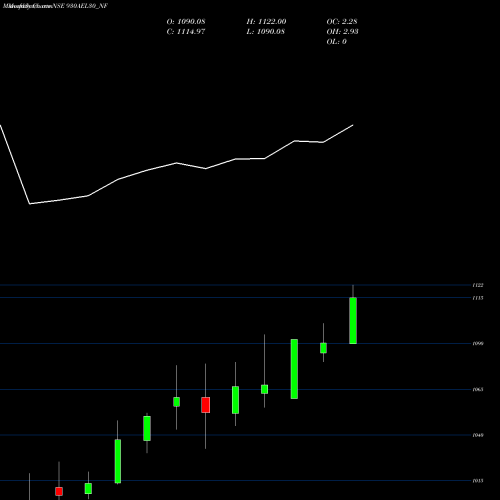
Task: Click the OC: 2.28 reading
Action: (x=342, y=22)
